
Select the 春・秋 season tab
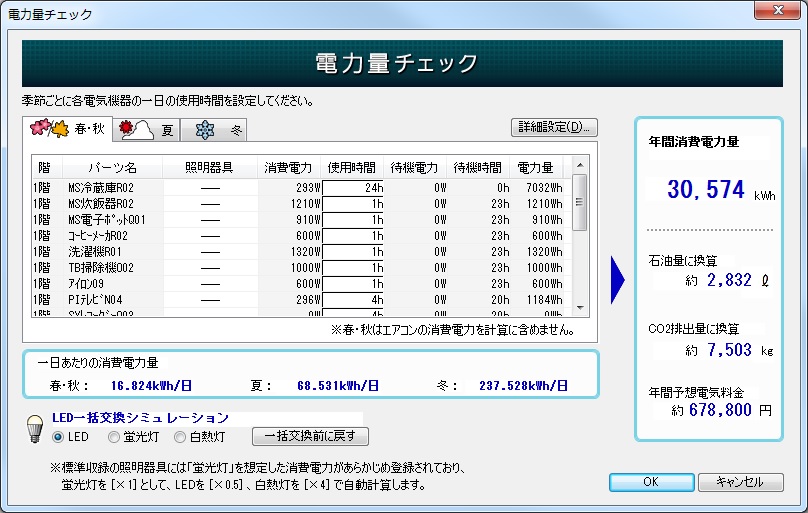pyautogui.click(x=68, y=128)
